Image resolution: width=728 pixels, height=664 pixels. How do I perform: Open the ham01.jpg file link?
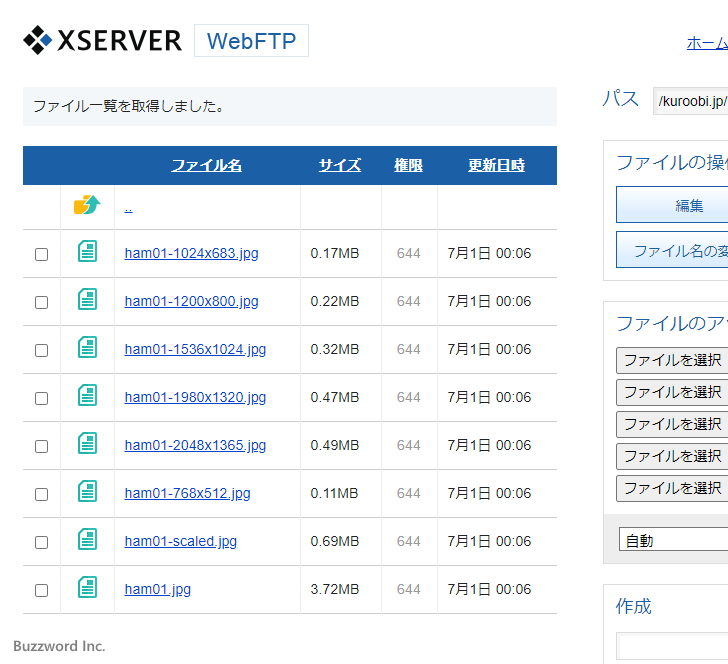pyautogui.click(x=157, y=589)
